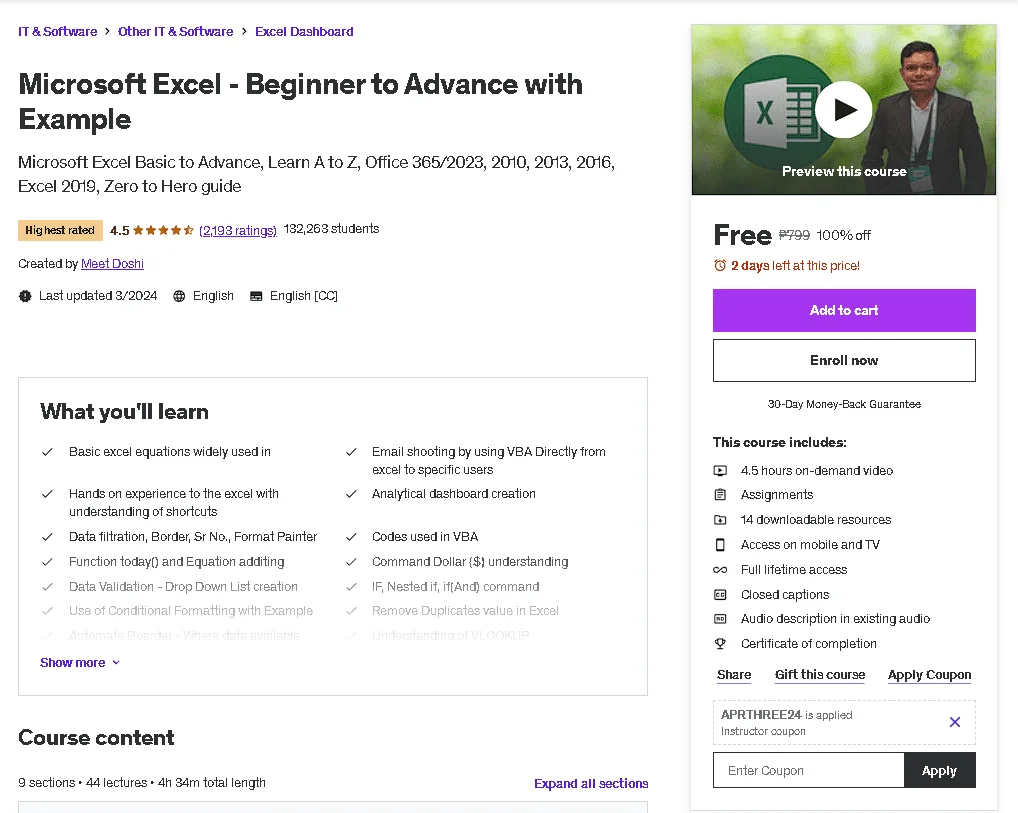1018x813 pixels.
Task: Add the course to cart
Action: (x=844, y=310)
